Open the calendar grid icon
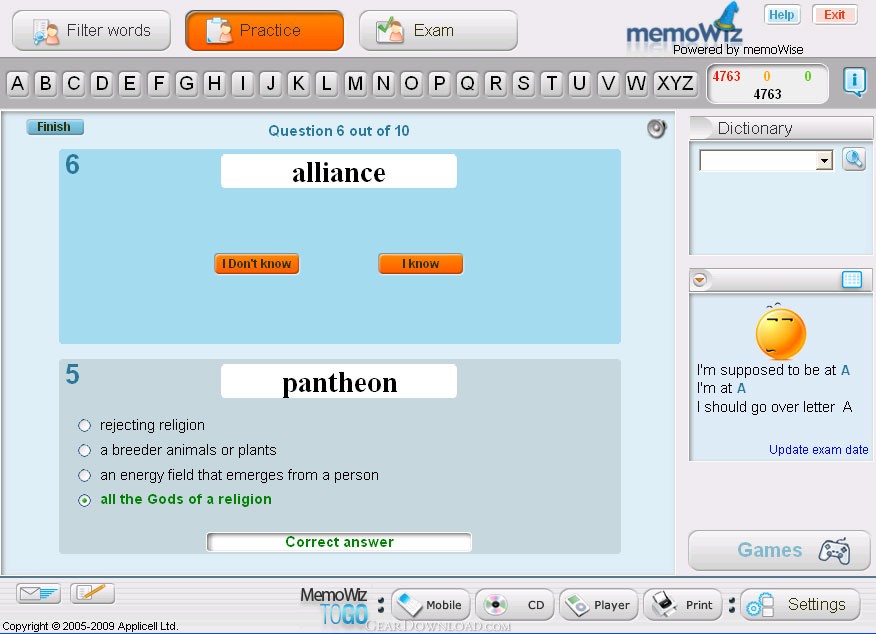The height and width of the screenshot is (634, 876). click(x=851, y=279)
